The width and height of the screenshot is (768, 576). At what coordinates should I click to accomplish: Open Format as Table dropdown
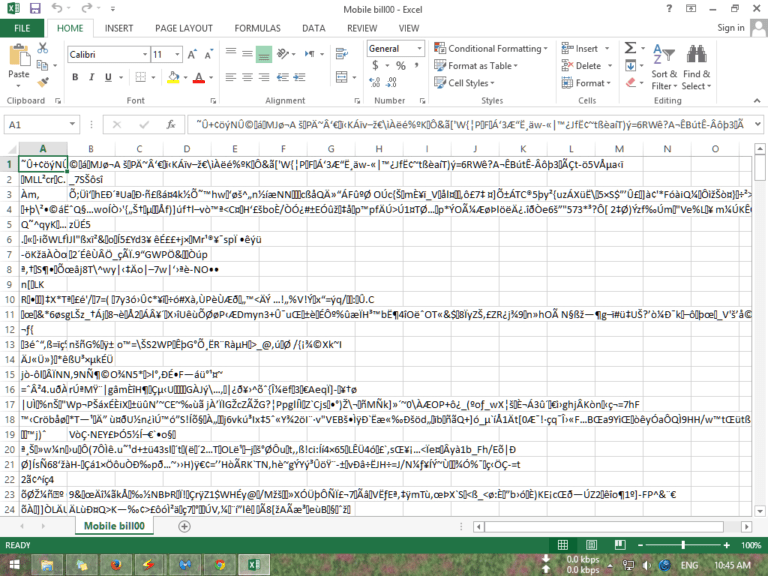[x=476, y=66]
